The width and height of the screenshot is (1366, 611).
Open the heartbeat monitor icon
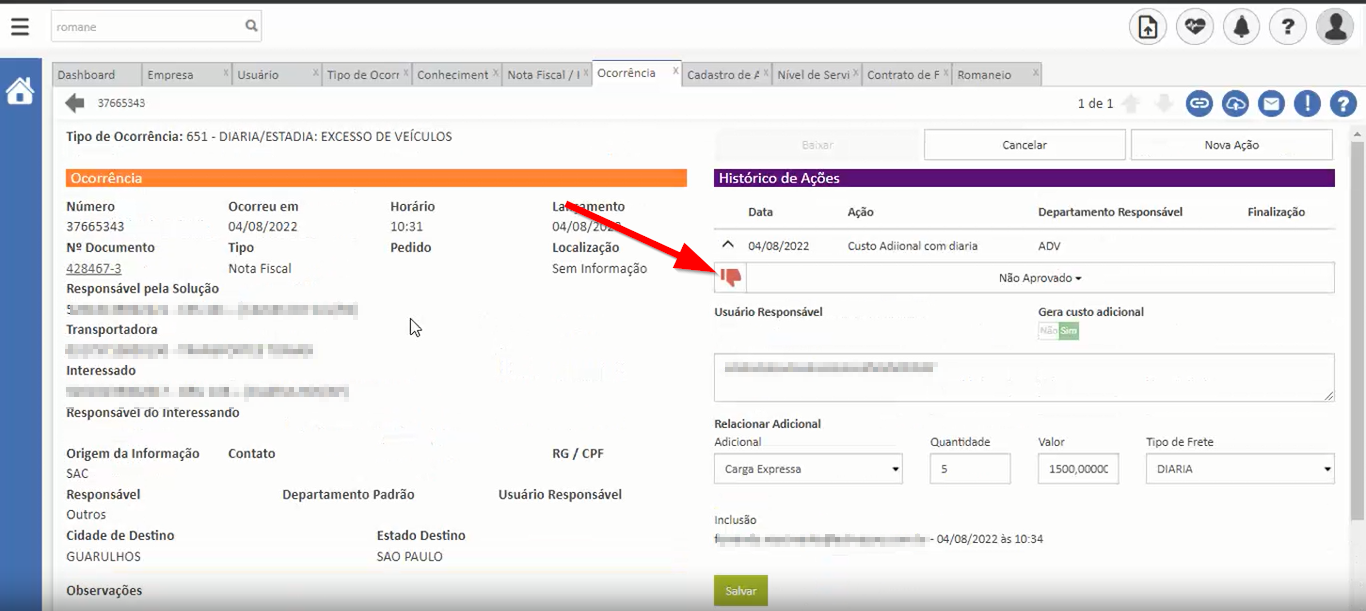point(1195,27)
